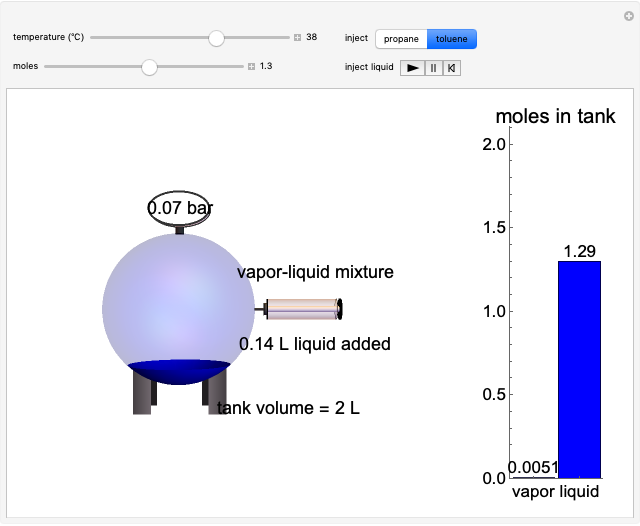640x526 pixels.
Task: Pause the liquid injection animation
Action: (433, 68)
